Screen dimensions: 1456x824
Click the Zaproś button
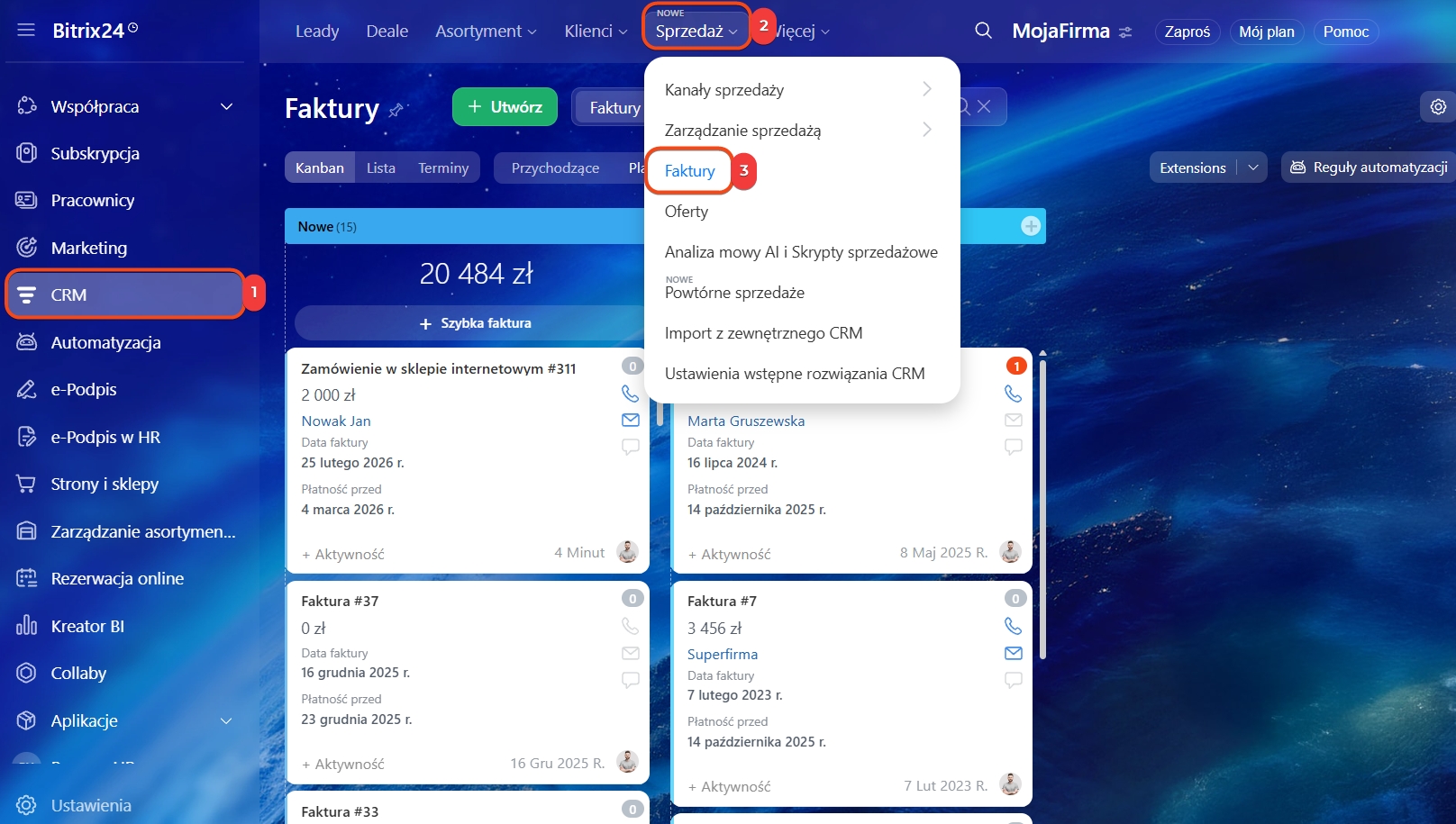point(1188,32)
